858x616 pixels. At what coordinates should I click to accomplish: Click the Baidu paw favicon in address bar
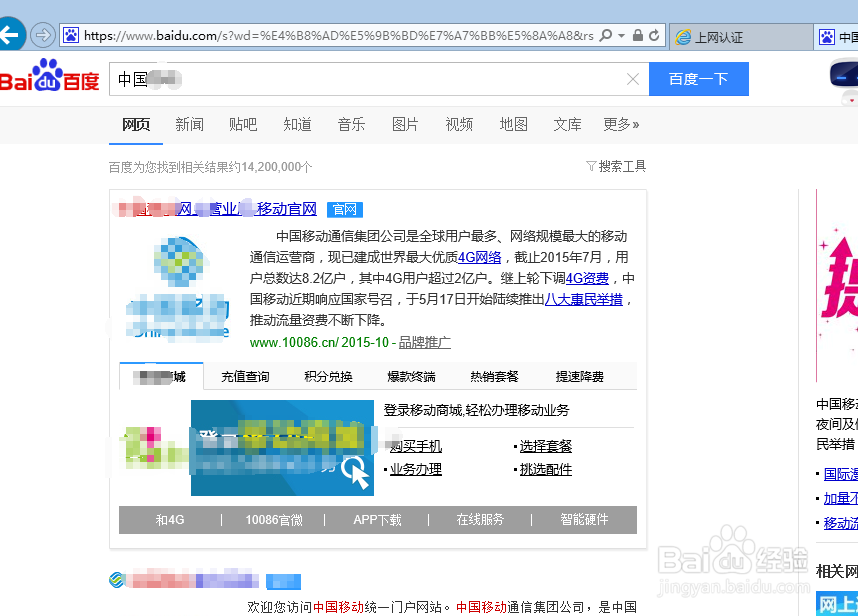coord(71,36)
